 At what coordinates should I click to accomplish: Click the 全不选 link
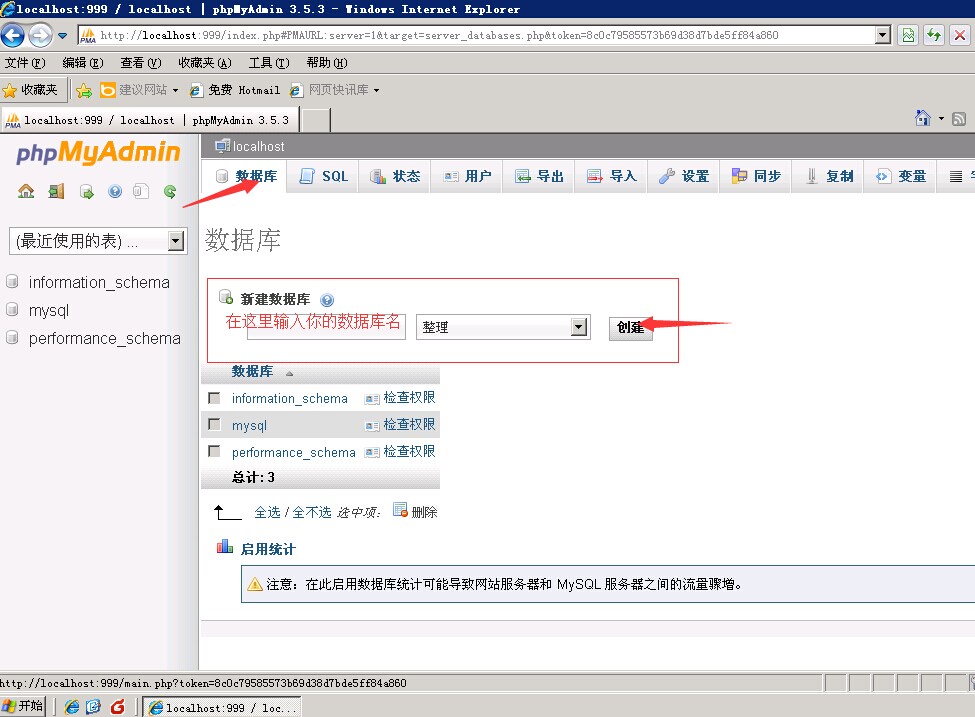click(x=312, y=512)
